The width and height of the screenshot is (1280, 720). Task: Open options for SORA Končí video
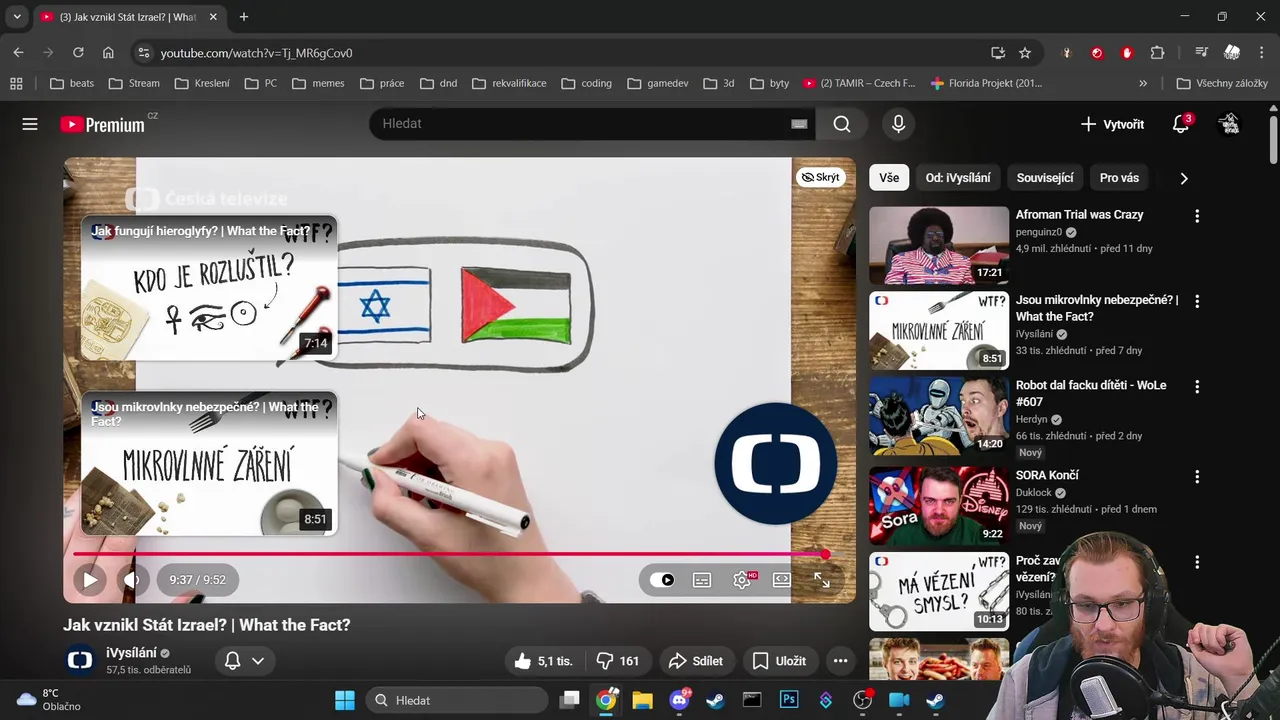pyautogui.click(x=1197, y=477)
